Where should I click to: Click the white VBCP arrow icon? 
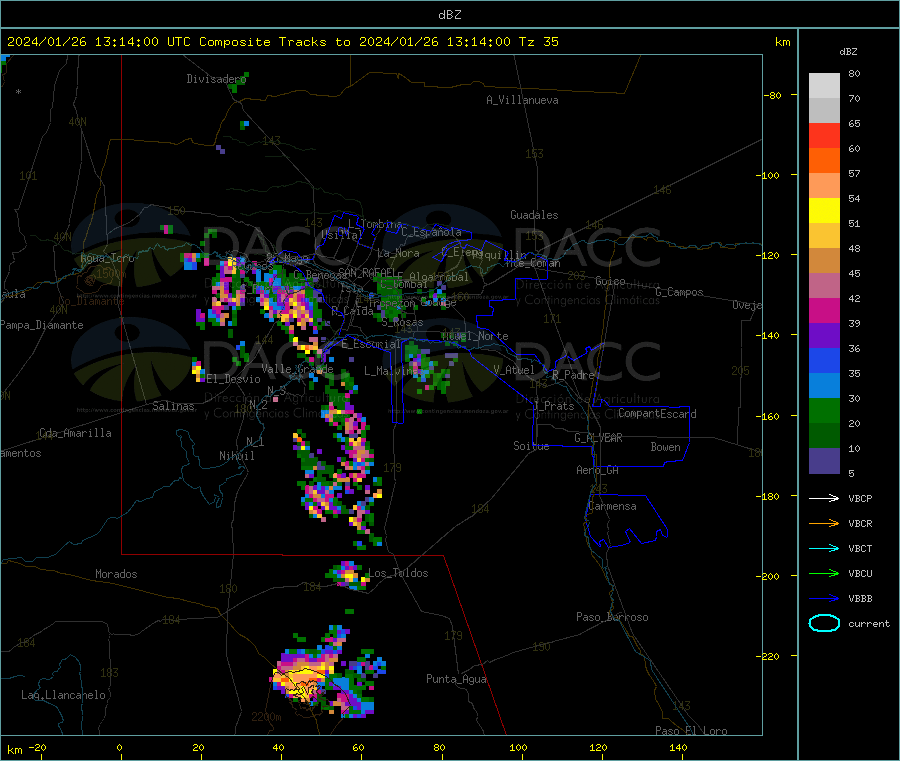(x=824, y=498)
